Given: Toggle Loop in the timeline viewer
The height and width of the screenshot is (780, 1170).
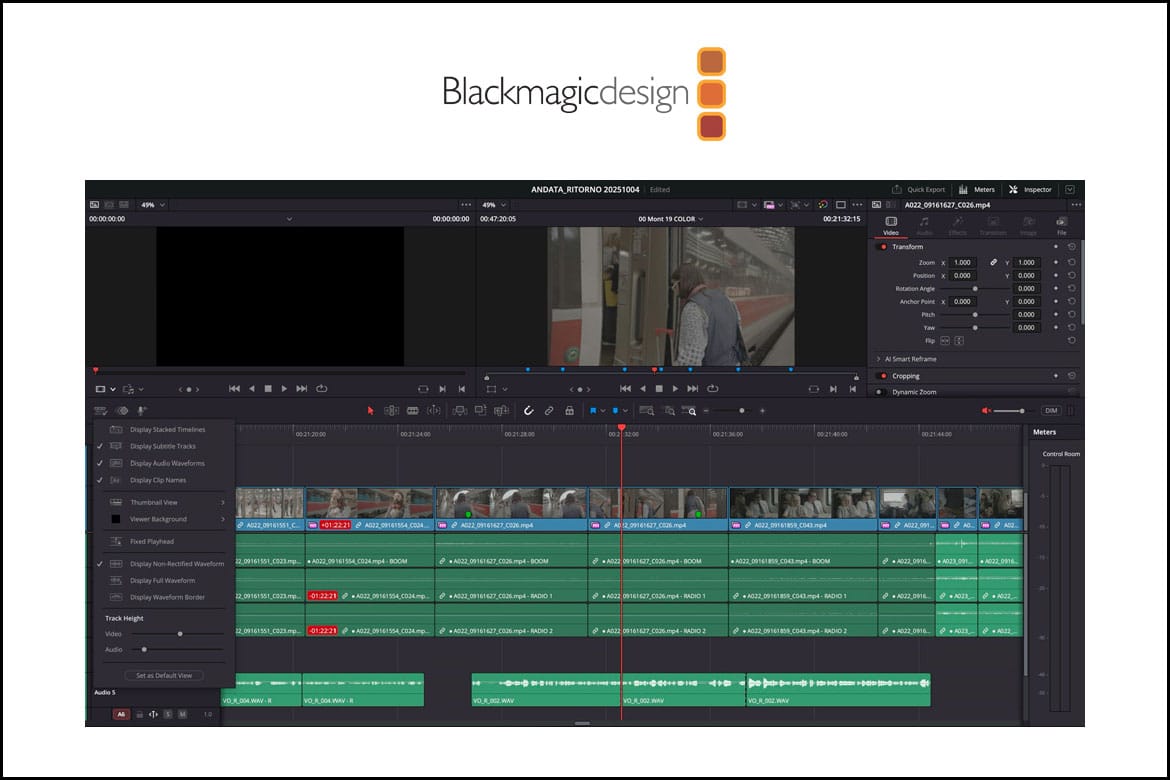Looking at the screenshot, I should click(x=713, y=389).
